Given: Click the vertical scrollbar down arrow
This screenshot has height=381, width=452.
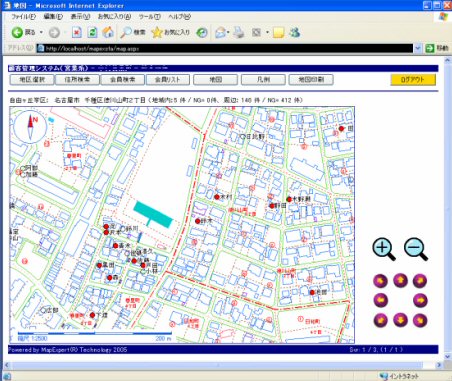Looking at the screenshot, I should (447, 356).
